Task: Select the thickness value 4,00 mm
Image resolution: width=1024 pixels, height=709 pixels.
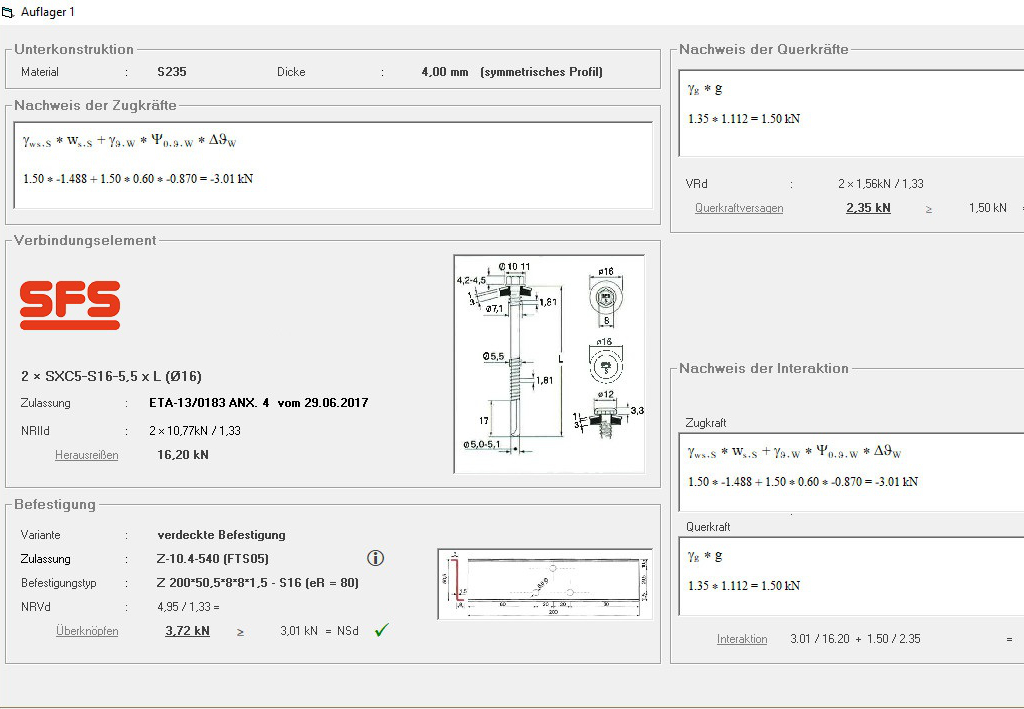Action: (445, 72)
